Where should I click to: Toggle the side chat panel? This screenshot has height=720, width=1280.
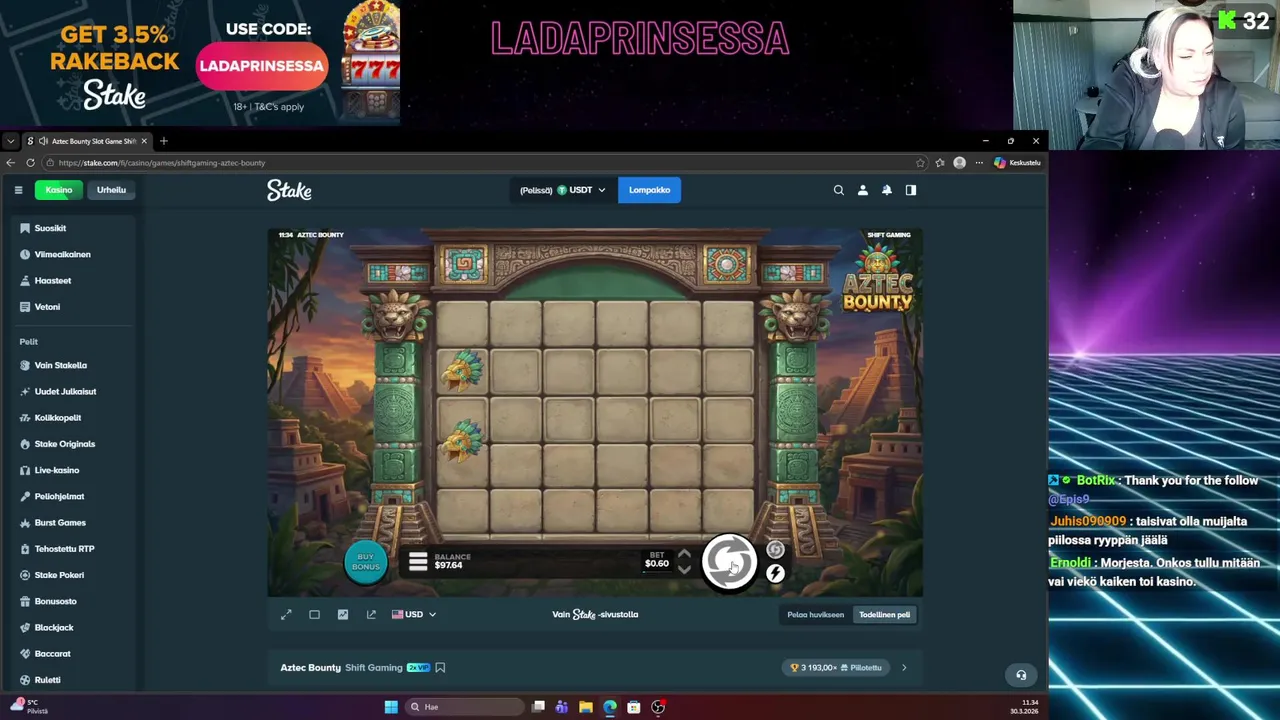coord(911,190)
